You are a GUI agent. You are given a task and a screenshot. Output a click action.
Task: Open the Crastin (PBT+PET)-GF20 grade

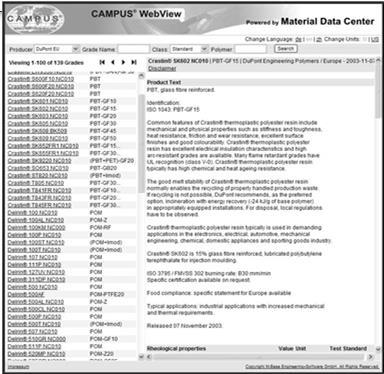point(39,161)
